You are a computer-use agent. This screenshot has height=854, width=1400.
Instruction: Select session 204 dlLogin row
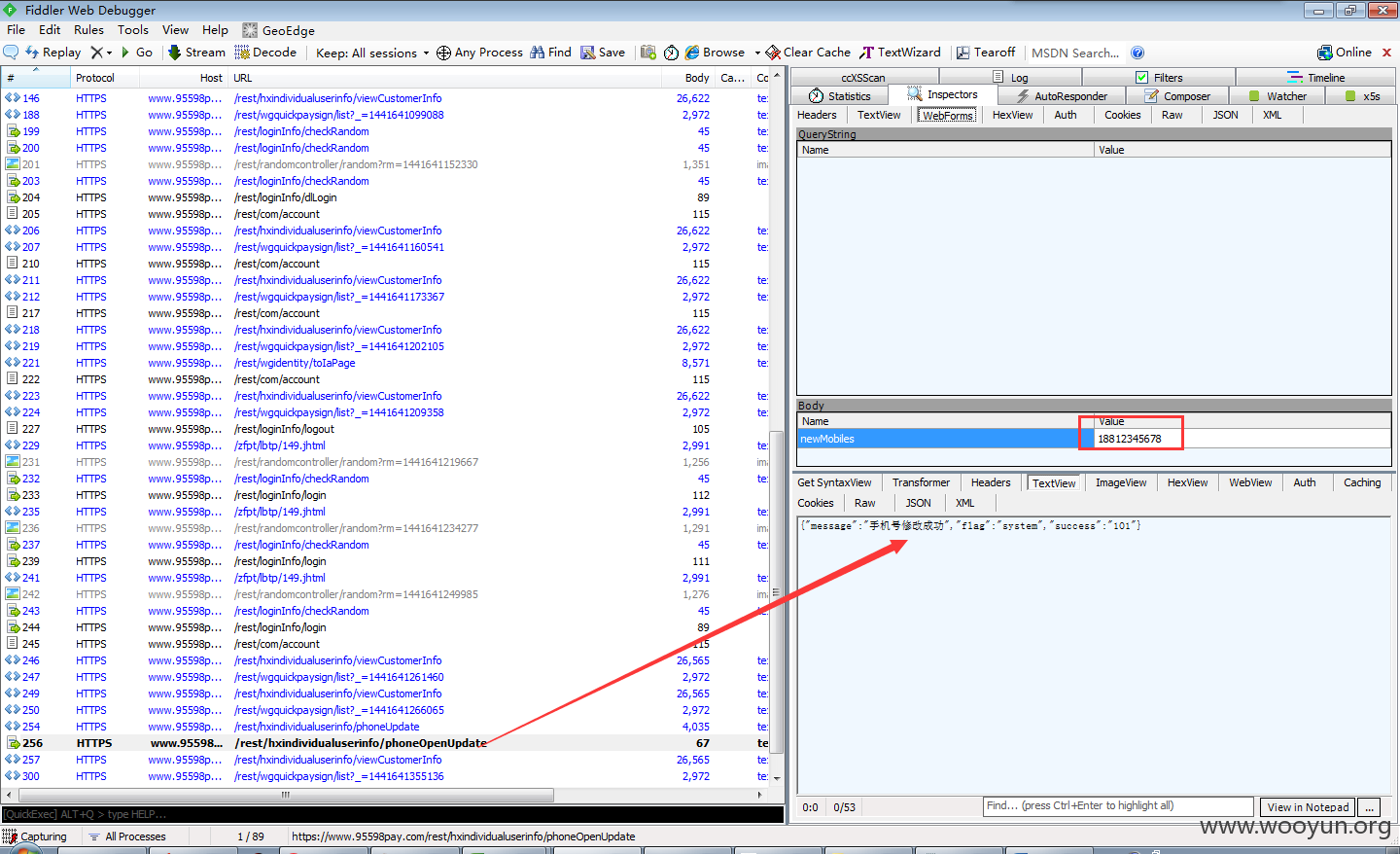tap(386, 197)
